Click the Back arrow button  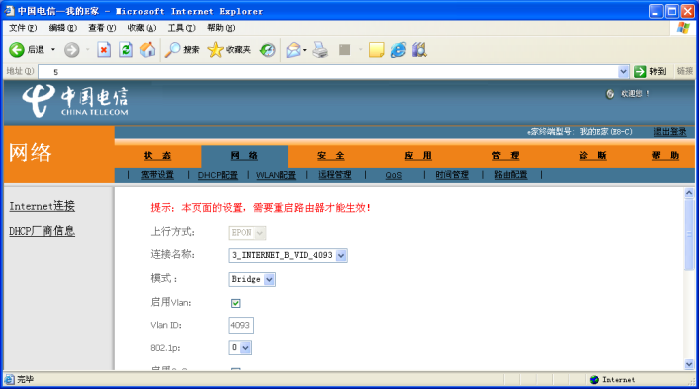pyautogui.click(x=17, y=49)
